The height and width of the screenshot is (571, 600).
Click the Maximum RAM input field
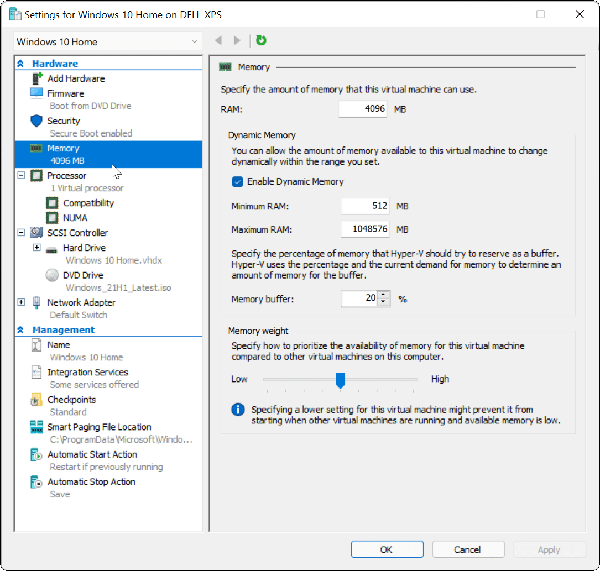coord(365,229)
